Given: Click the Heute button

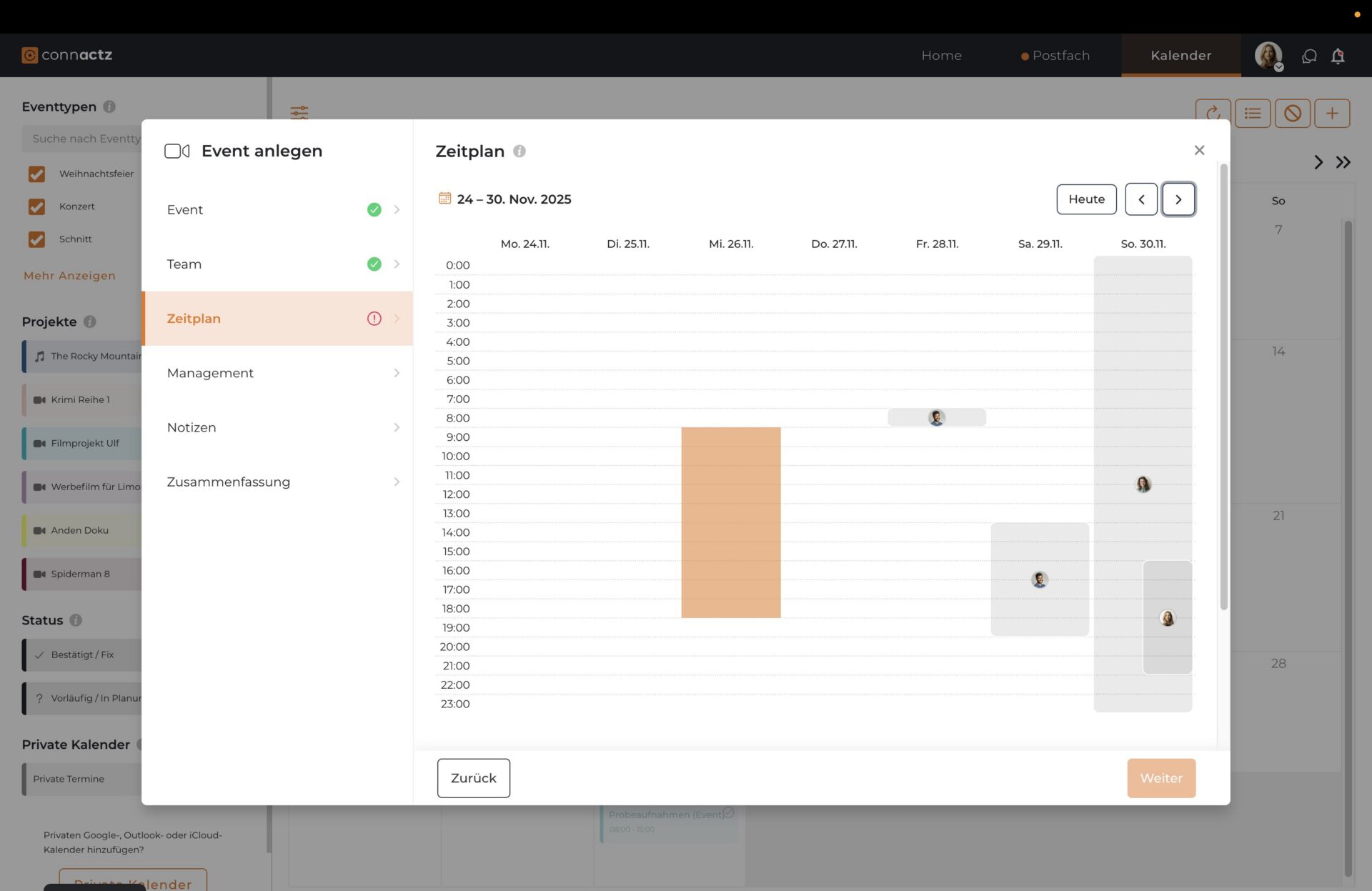Looking at the screenshot, I should pos(1086,199).
